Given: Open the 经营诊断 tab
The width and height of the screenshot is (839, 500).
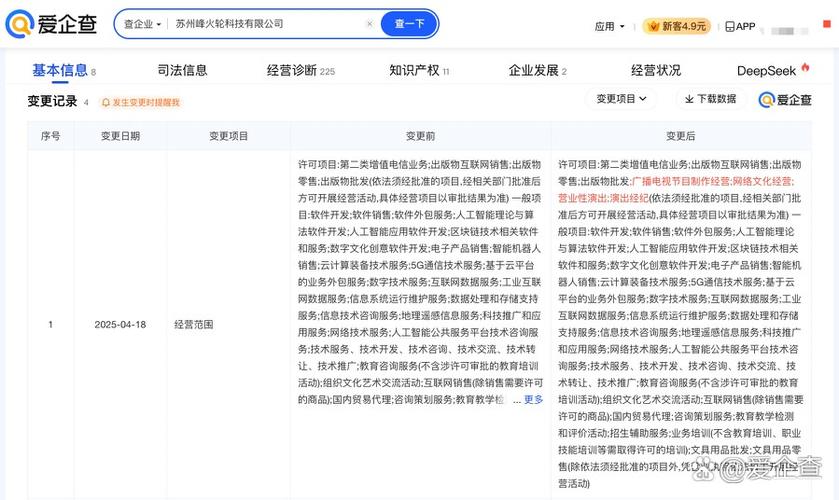Looking at the screenshot, I should click(300, 70).
